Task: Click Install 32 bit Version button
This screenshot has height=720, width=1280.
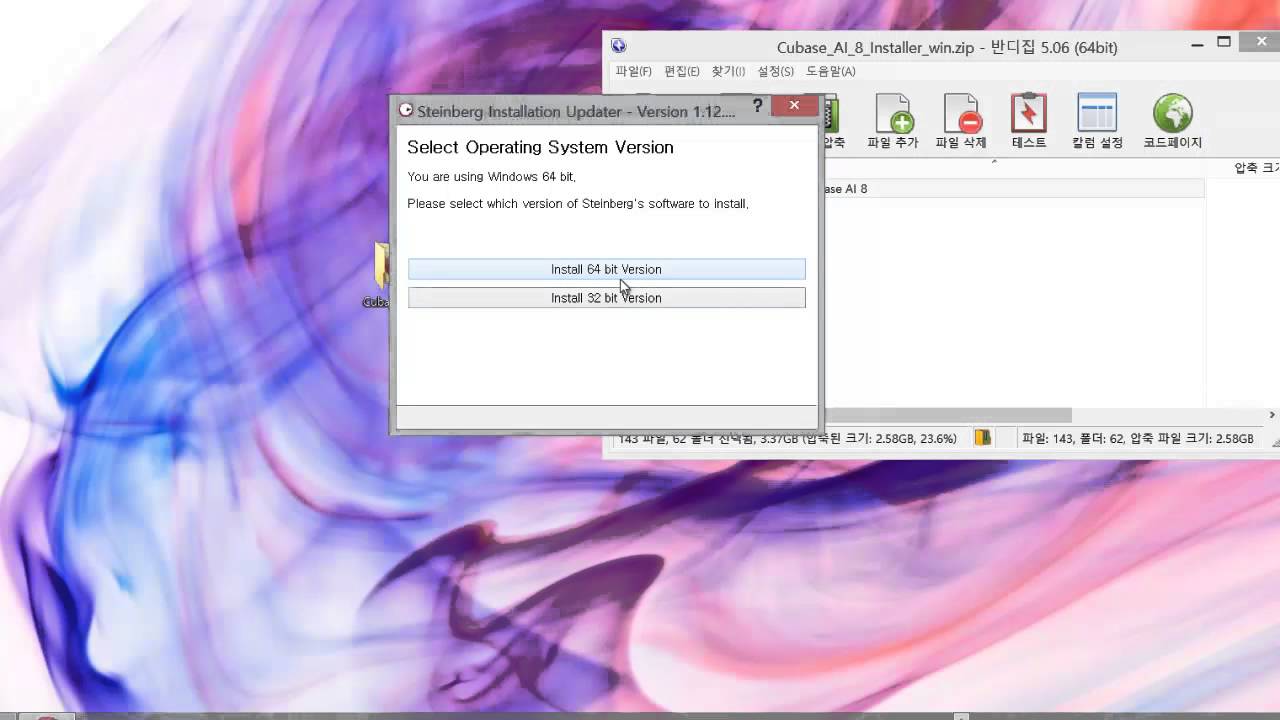Action: point(606,298)
